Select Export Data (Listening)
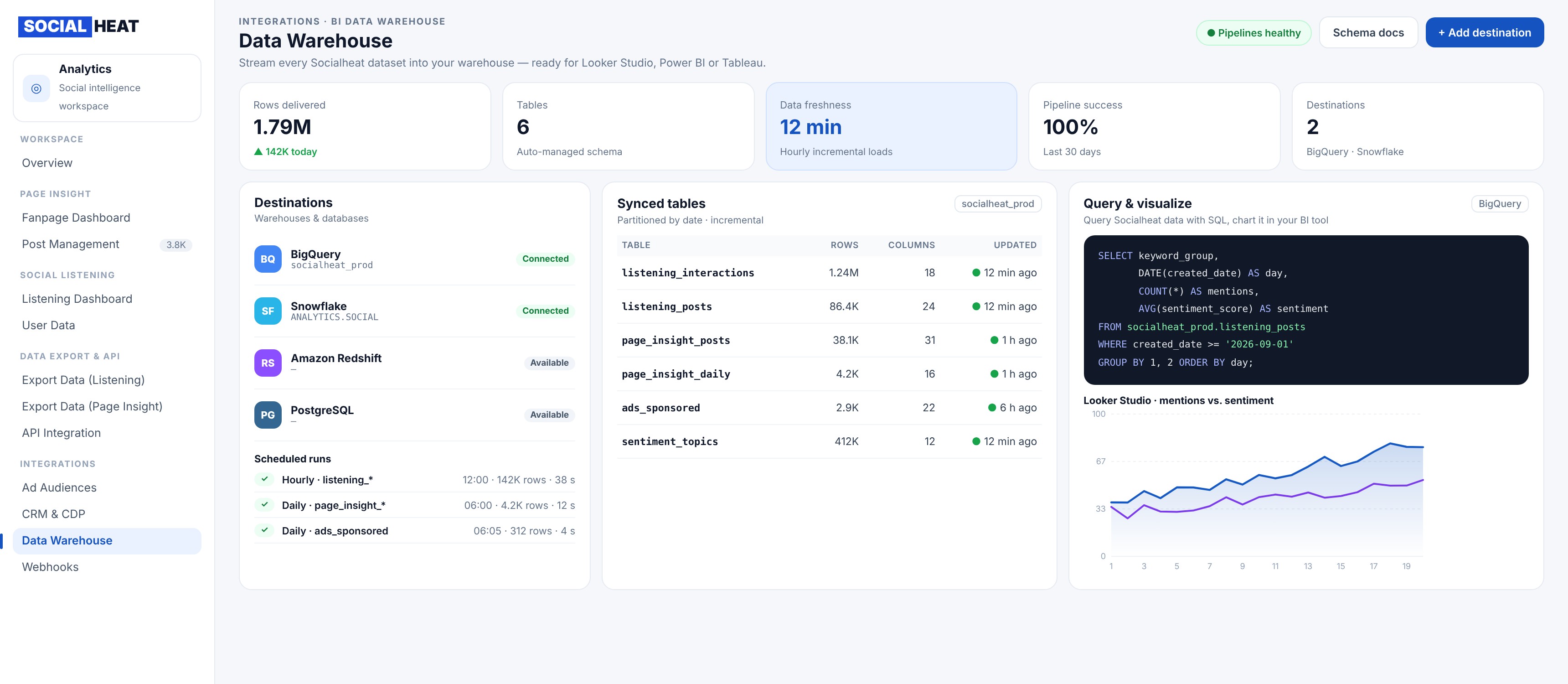 (107, 380)
